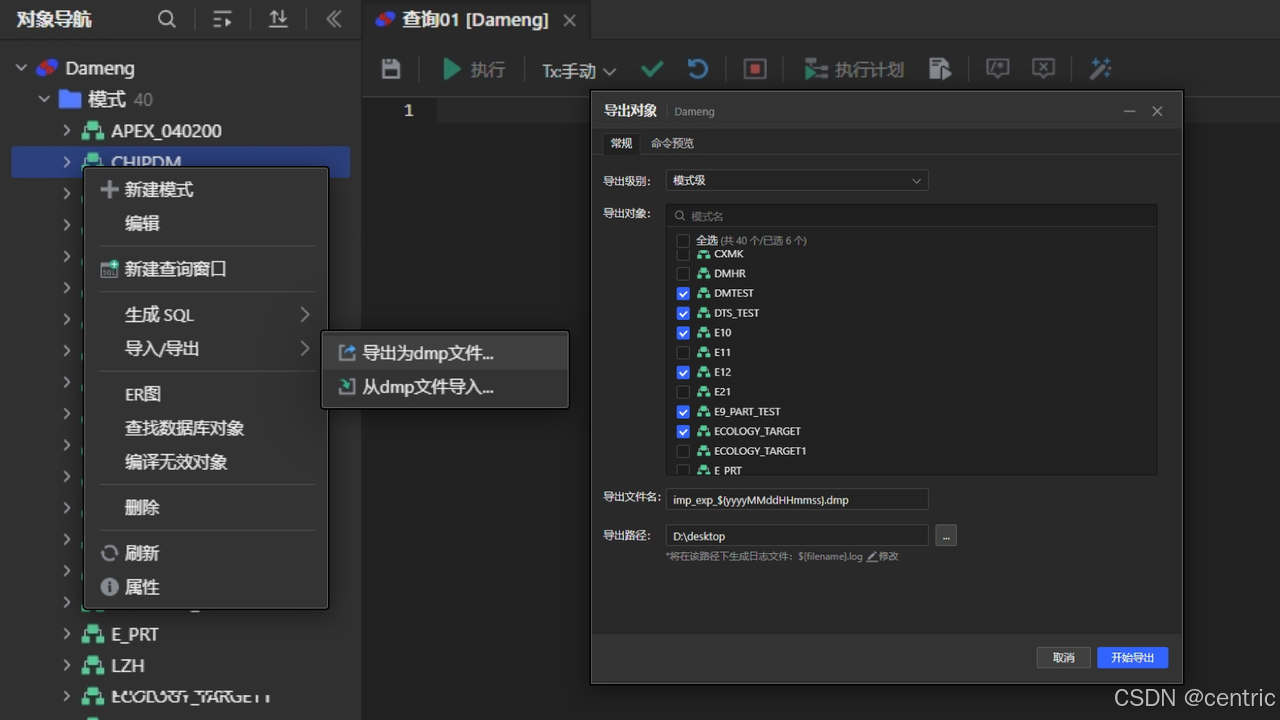Check the E21 schema checkbox
Image resolution: width=1280 pixels, height=720 pixels.
tap(683, 392)
